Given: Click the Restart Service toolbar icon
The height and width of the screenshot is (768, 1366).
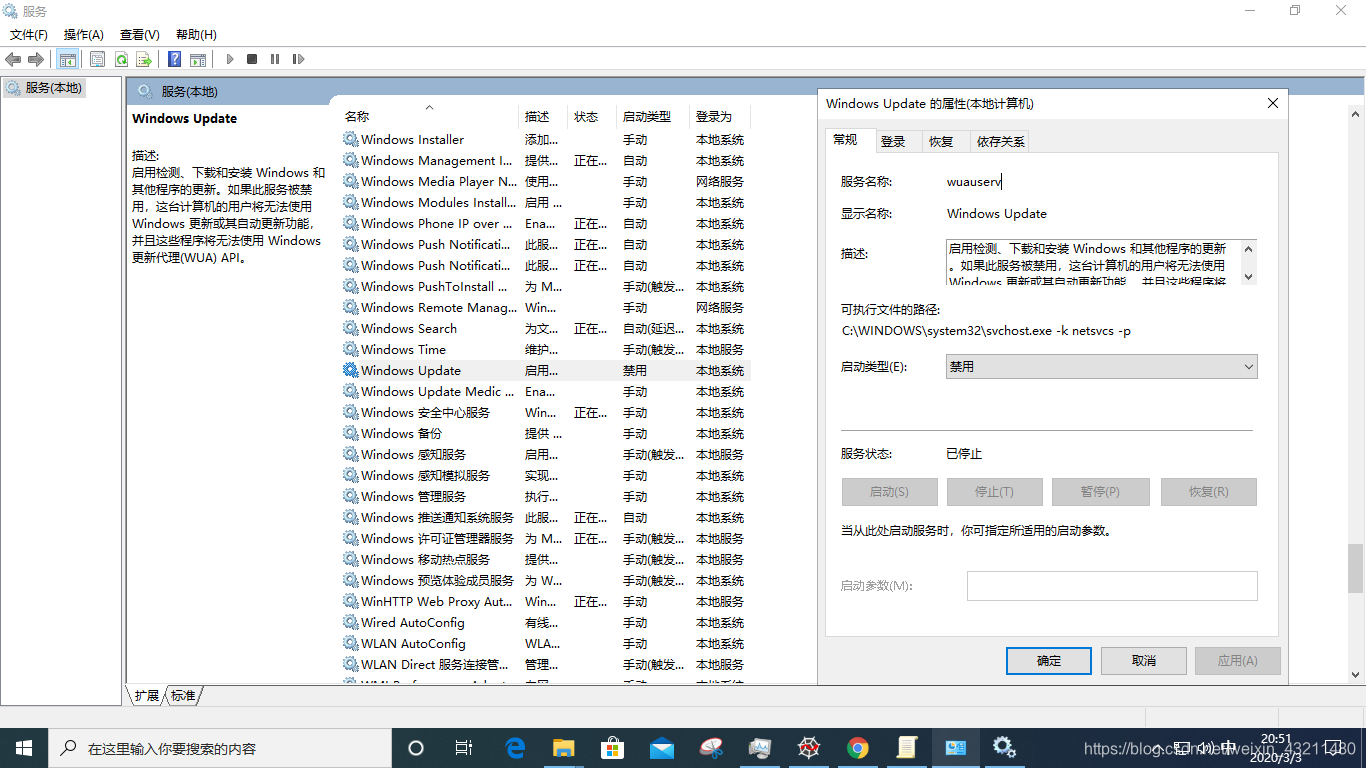Looking at the screenshot, I should click(298, 59).
